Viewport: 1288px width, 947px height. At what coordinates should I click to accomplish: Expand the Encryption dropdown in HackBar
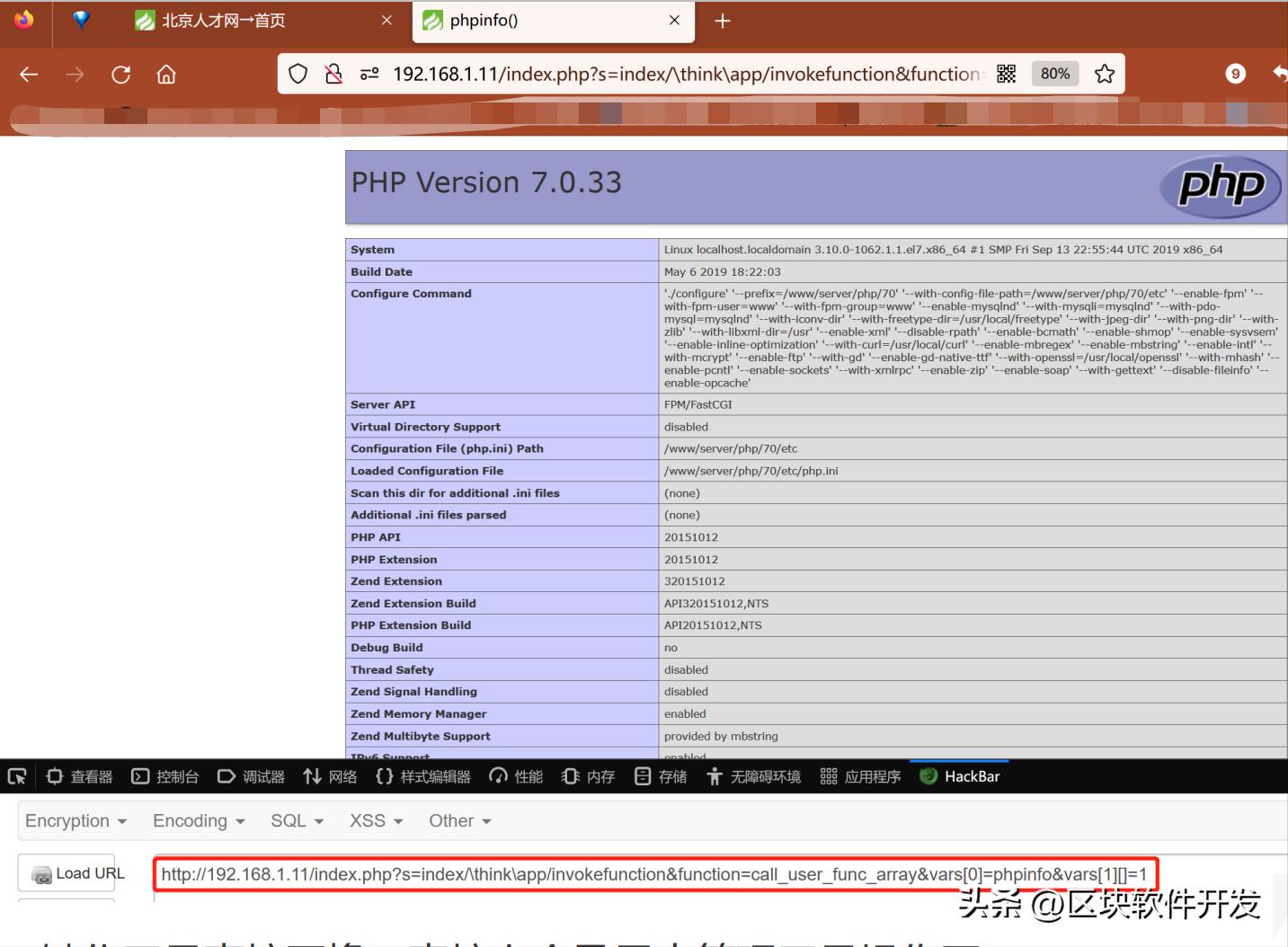click(76, 820)
